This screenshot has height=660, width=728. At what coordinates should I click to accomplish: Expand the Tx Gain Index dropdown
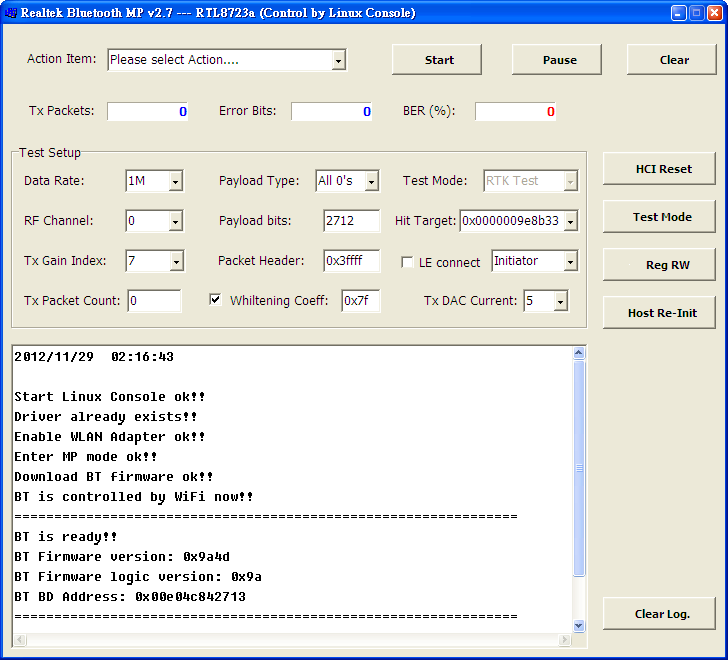[x=176, y=261]
